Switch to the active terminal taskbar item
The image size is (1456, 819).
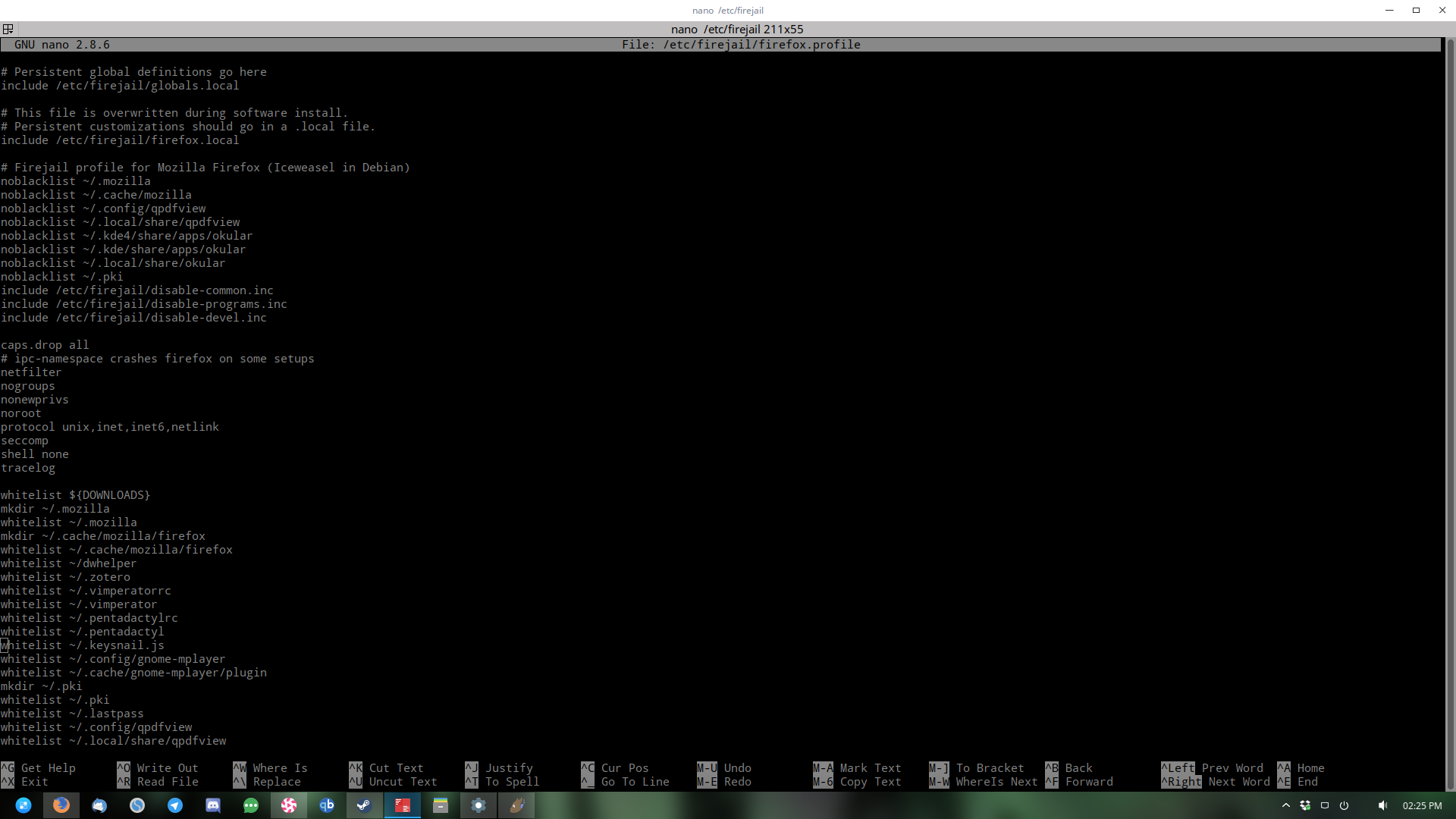[x=403, y=805]
